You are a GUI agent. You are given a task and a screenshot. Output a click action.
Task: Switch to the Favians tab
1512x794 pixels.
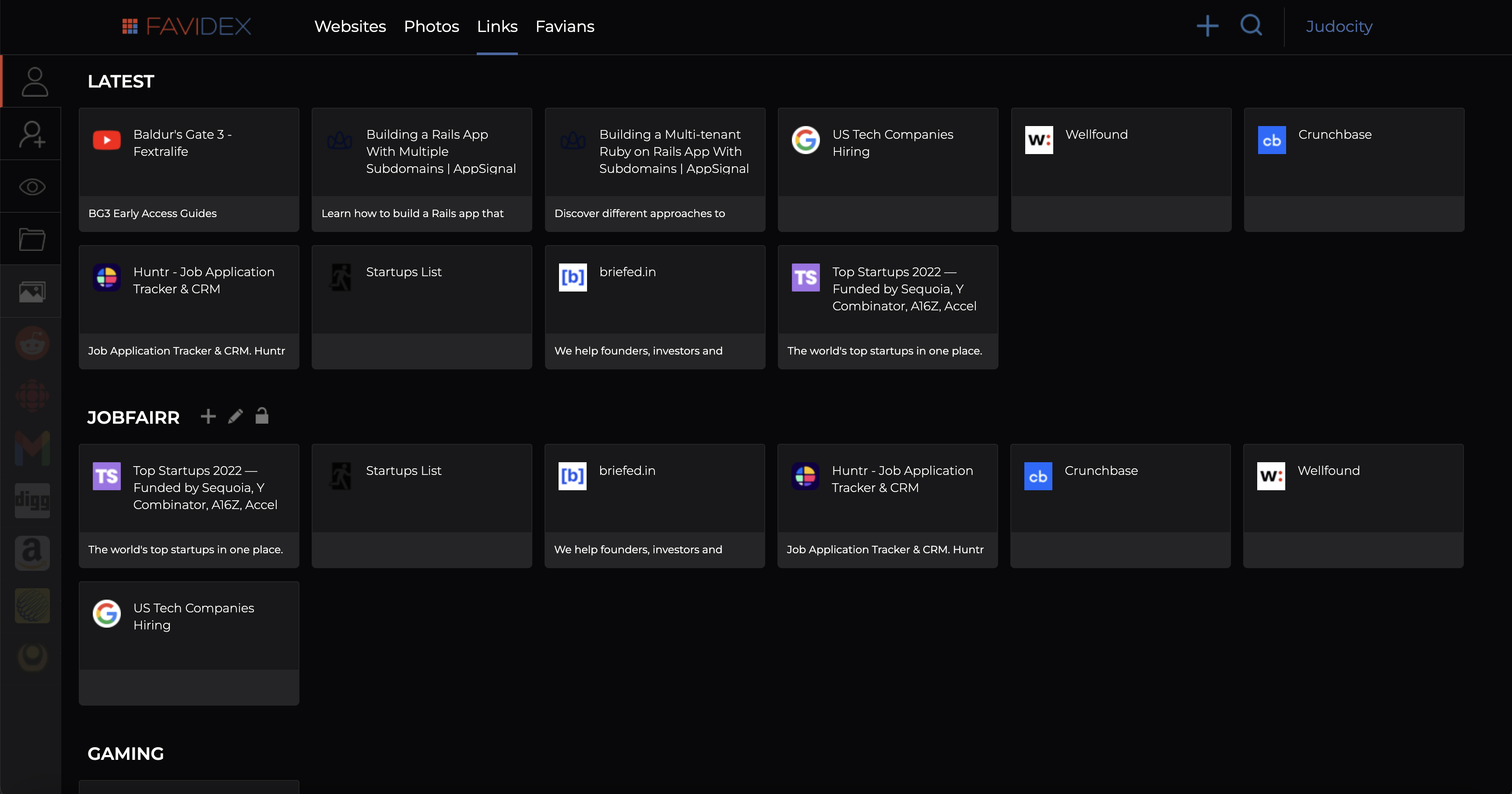(565, 26)
